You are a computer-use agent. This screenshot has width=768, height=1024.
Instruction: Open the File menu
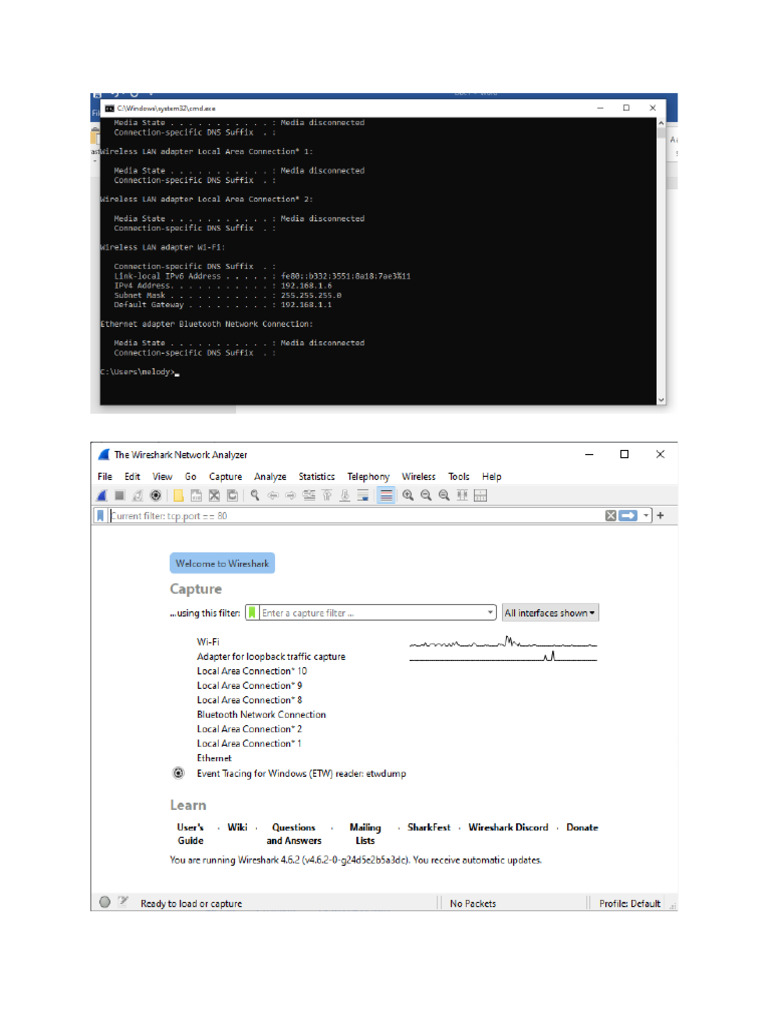[x=104, y=477]
